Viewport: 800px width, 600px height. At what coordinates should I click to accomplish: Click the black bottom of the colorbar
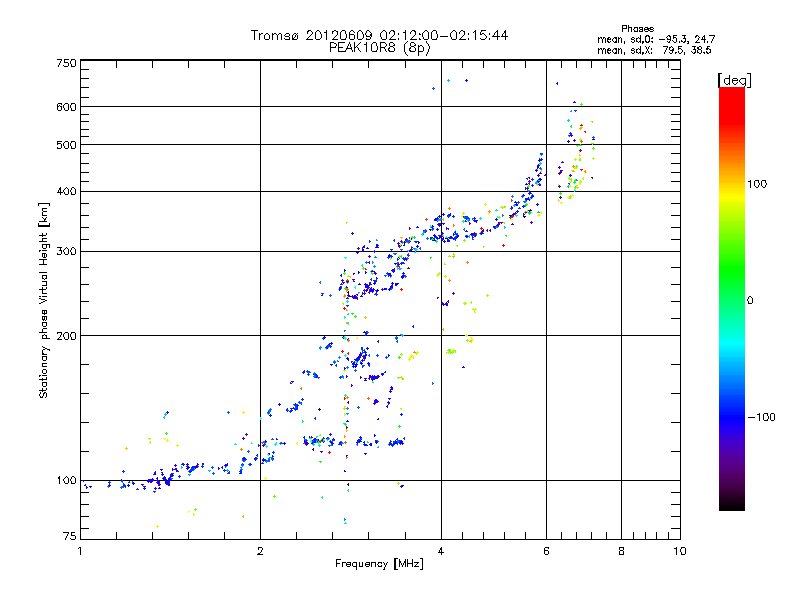click(732, 503)
